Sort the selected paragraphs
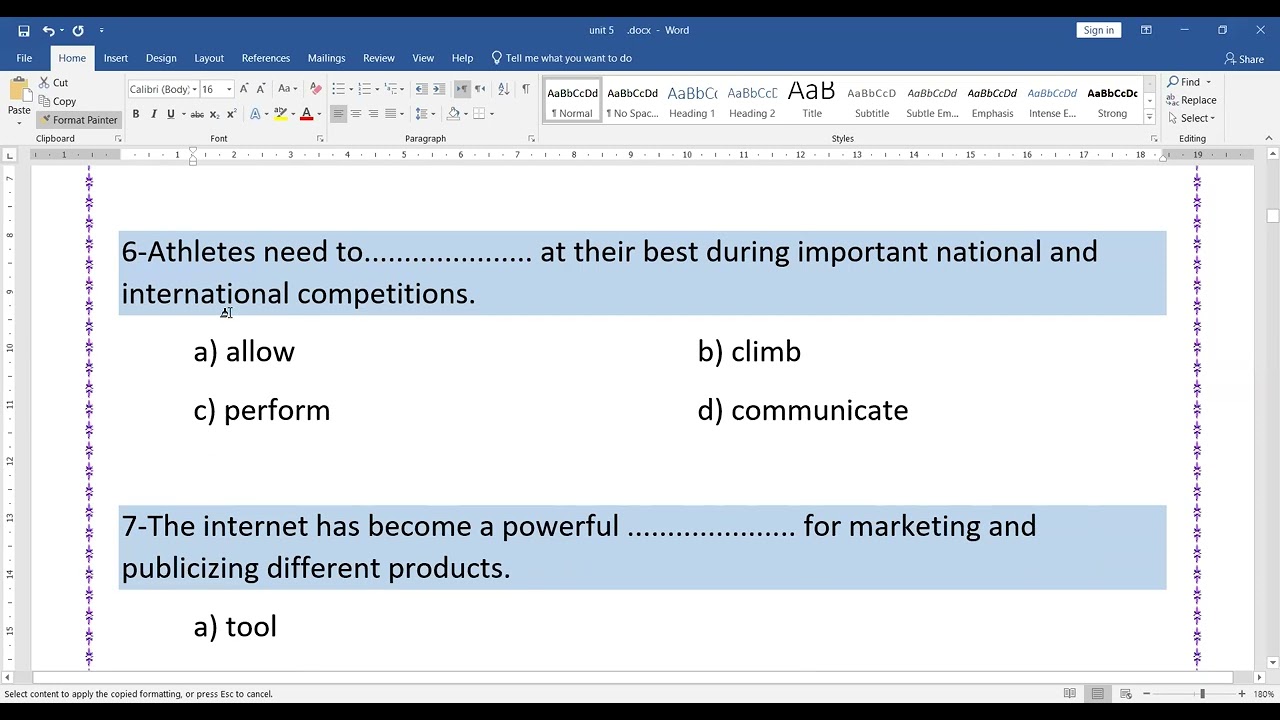The image size is (1280, 720). tap(503, 89)
